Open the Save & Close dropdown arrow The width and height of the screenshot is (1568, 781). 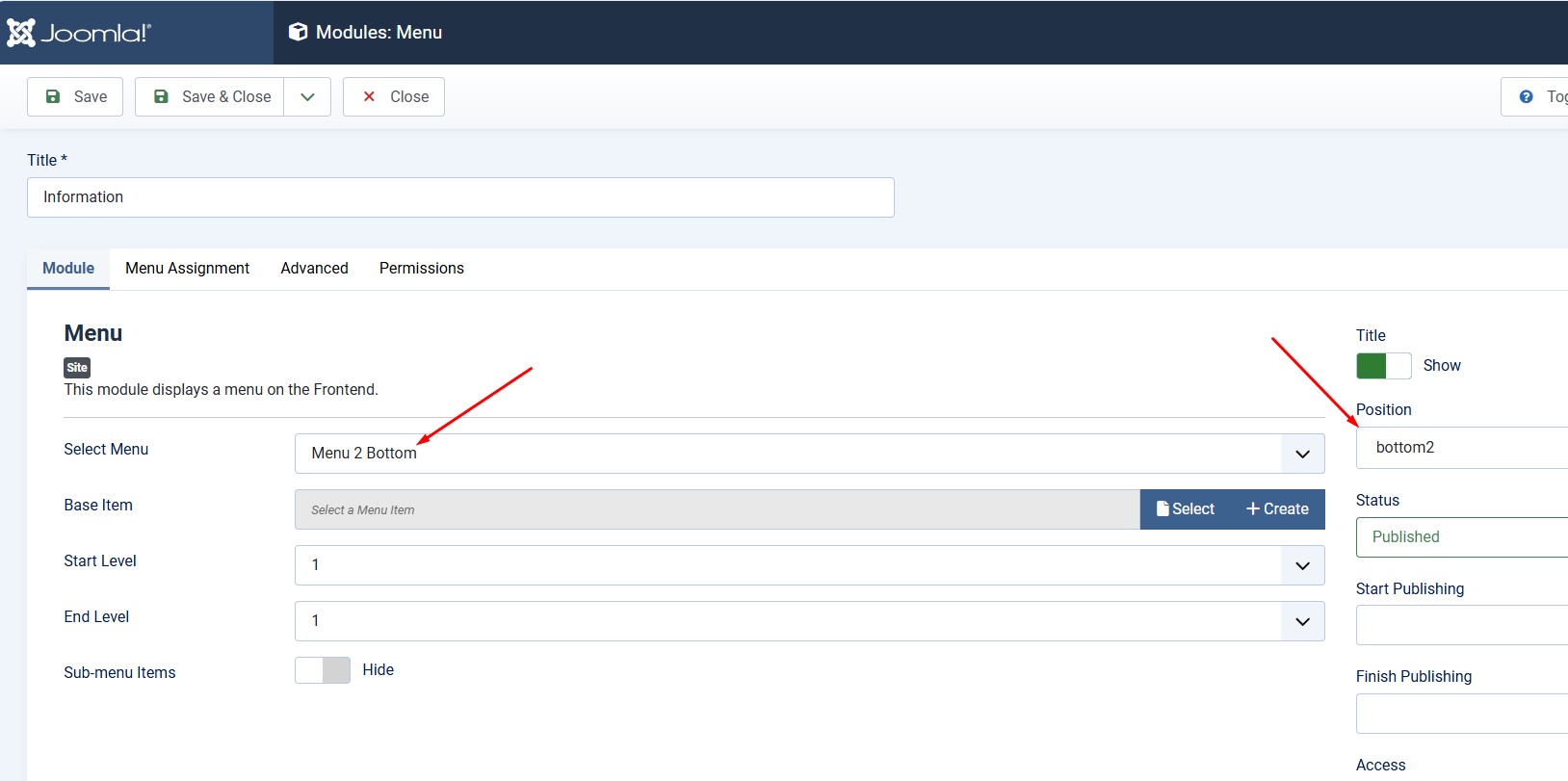(307, 96)
